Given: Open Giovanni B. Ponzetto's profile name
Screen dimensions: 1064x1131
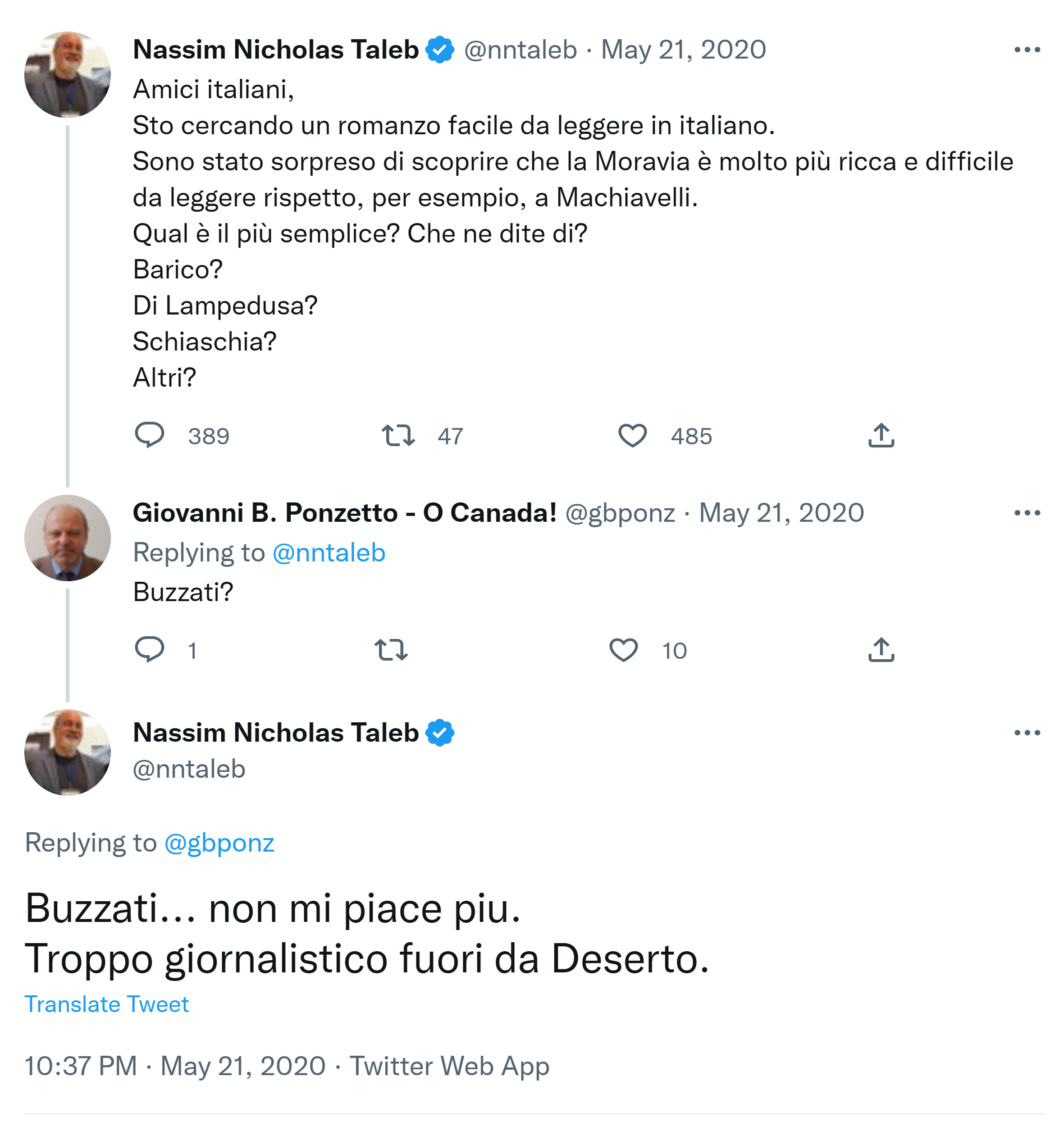Looking at the screenshot, I should (344, 513).
